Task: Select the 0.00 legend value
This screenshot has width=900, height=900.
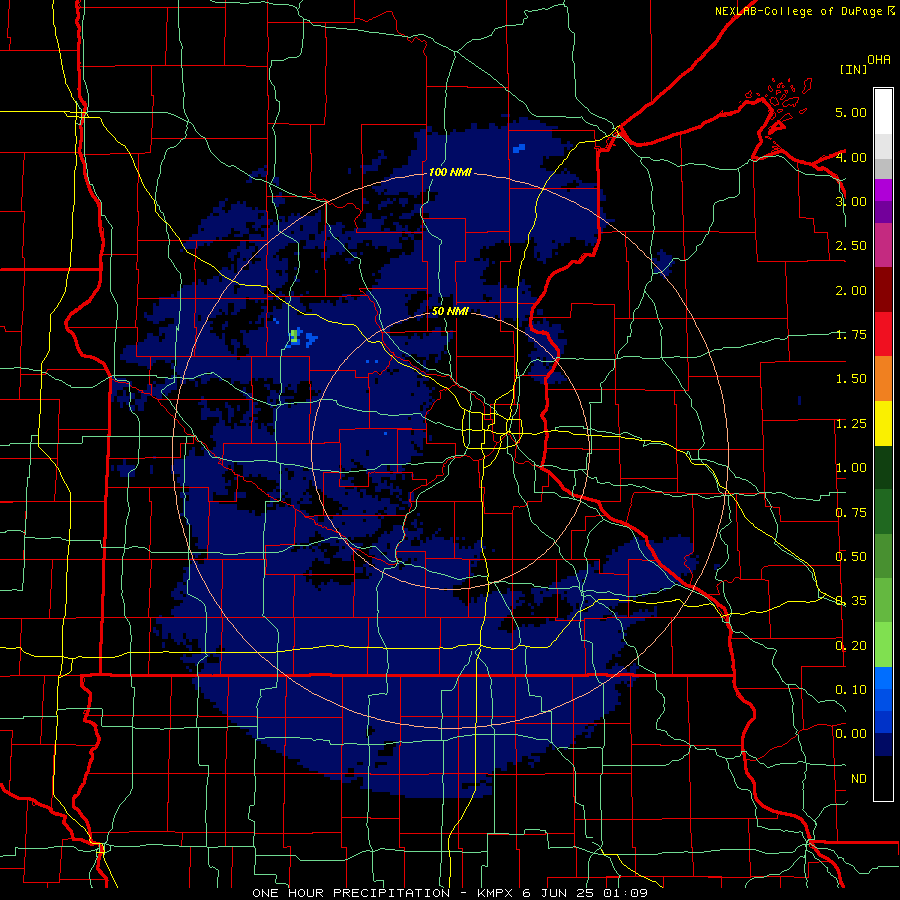Action: tap(851, 734)
